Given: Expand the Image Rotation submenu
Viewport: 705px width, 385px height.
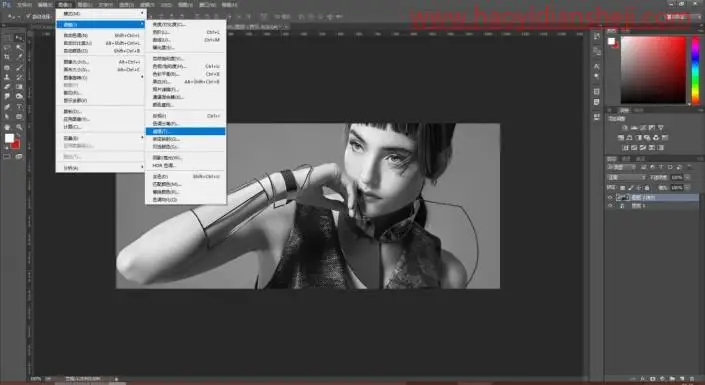Looking at the screenshot, I should pos(100,77).
